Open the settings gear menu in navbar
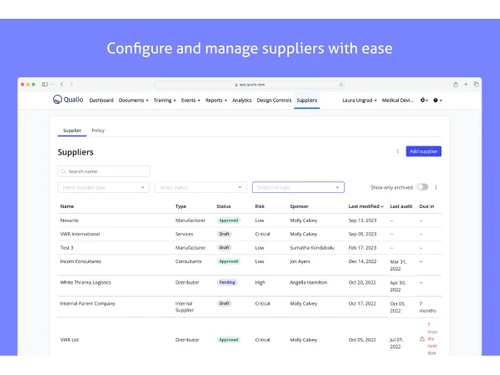The image size is (500, 375). 424,100
